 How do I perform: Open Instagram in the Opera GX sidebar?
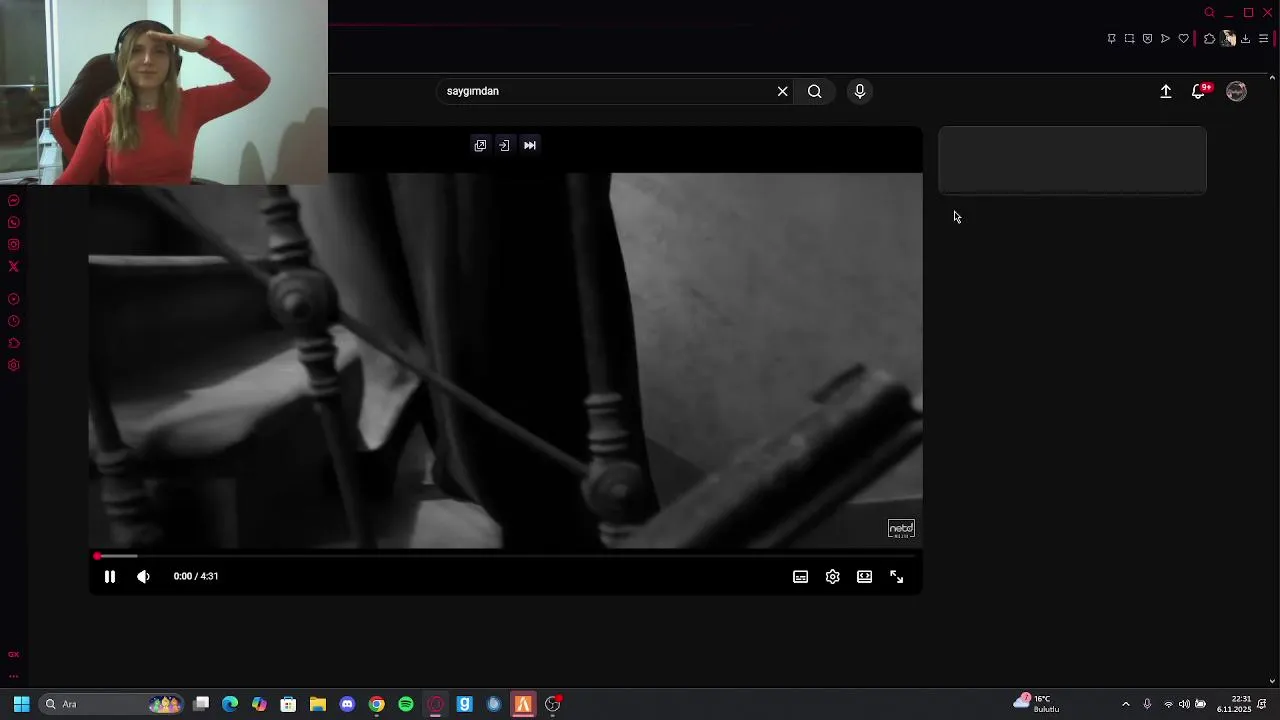pos(14,245)
